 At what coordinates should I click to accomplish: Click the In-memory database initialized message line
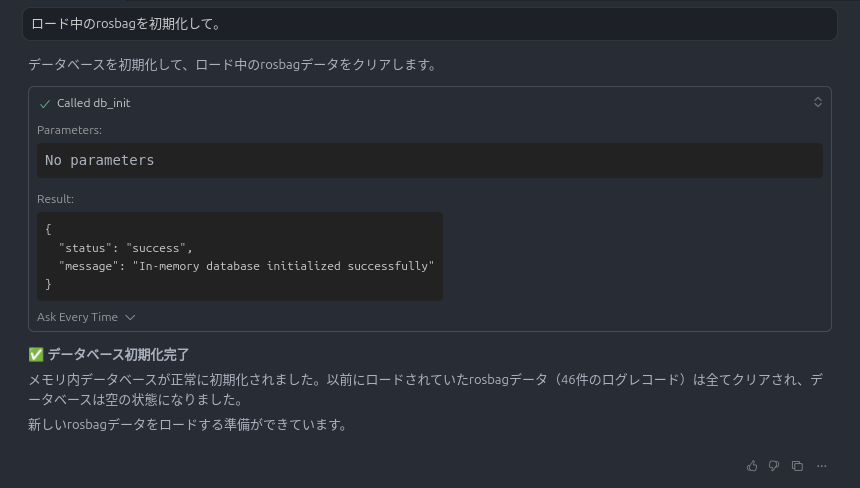click(x=246, y=266)
